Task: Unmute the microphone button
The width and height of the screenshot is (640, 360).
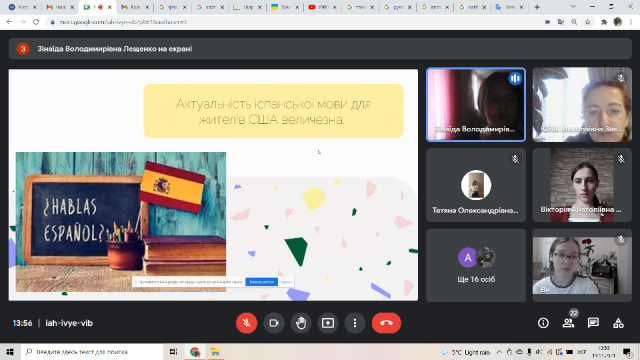Action: (247, 323)
